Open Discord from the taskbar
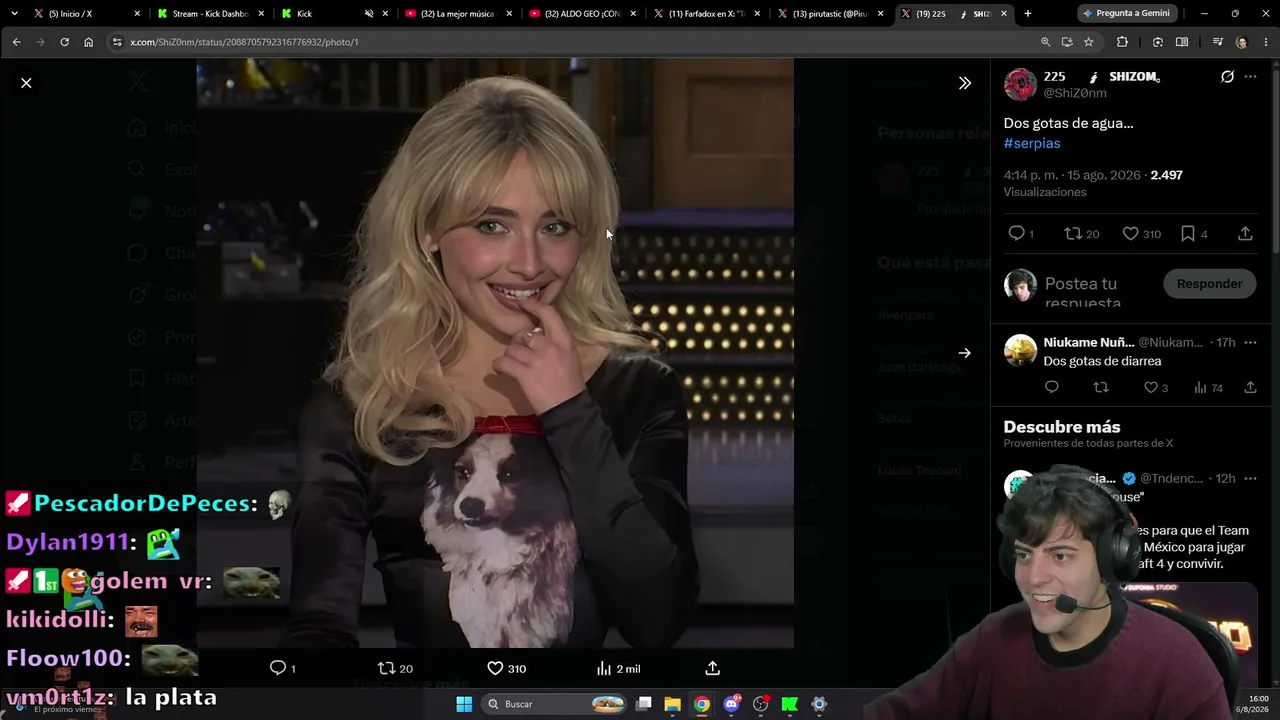 [731, 704]
